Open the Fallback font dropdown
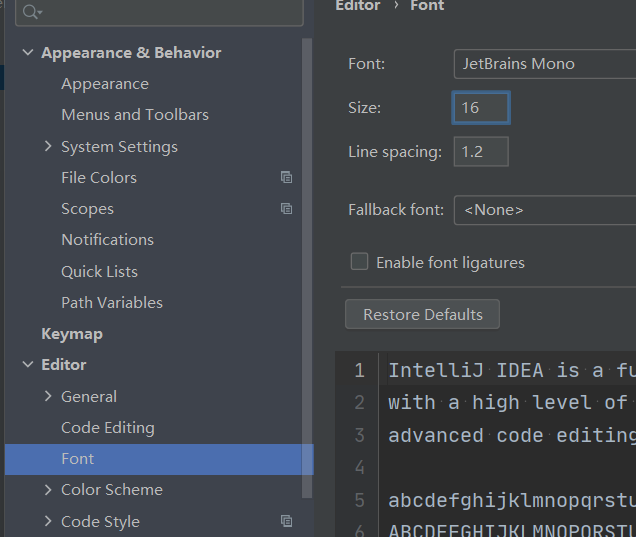This screenshot has width=636, height=537. coord(544,210)
